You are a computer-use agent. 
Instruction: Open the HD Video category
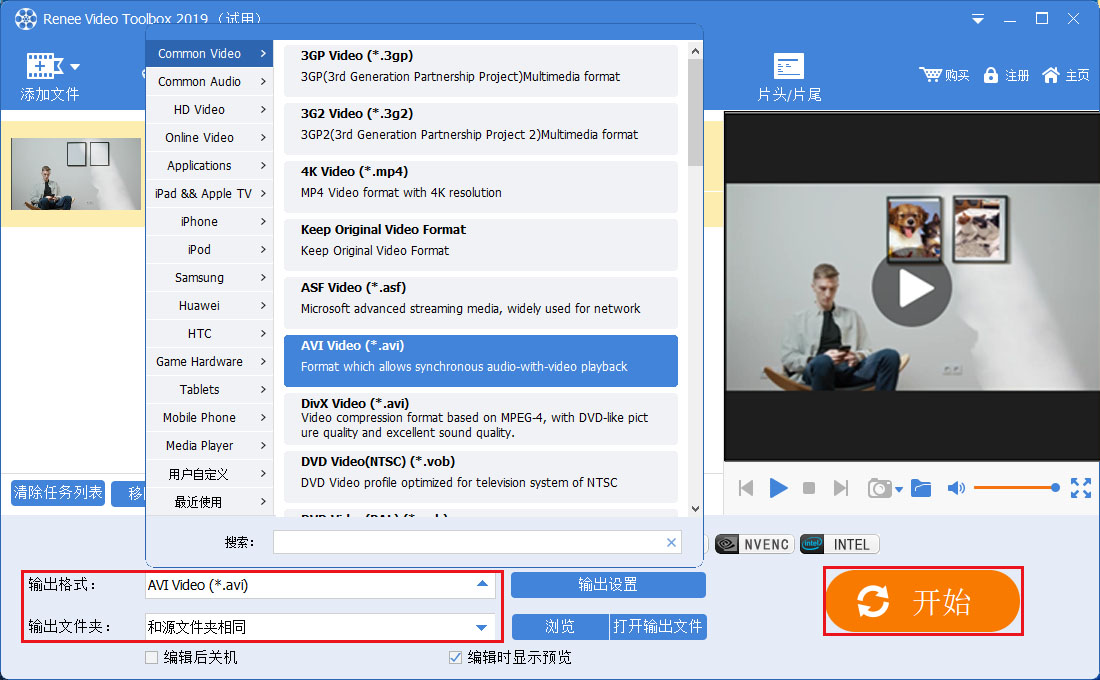click(x=209, y=109)
